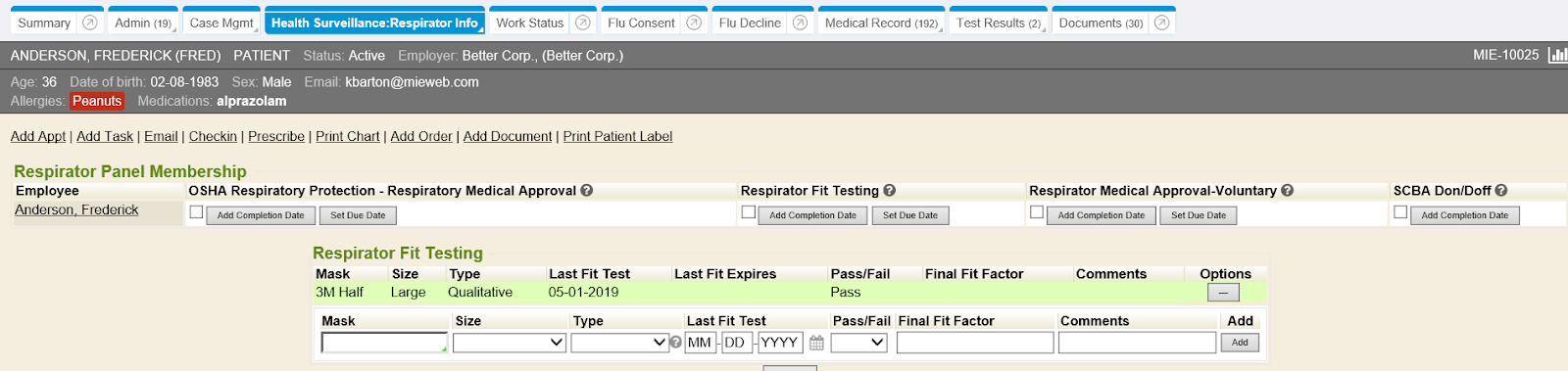This screenshot has height=371, width=1568.
Task: Open the Pass/Fail dropdown
Action: [859, 343]
